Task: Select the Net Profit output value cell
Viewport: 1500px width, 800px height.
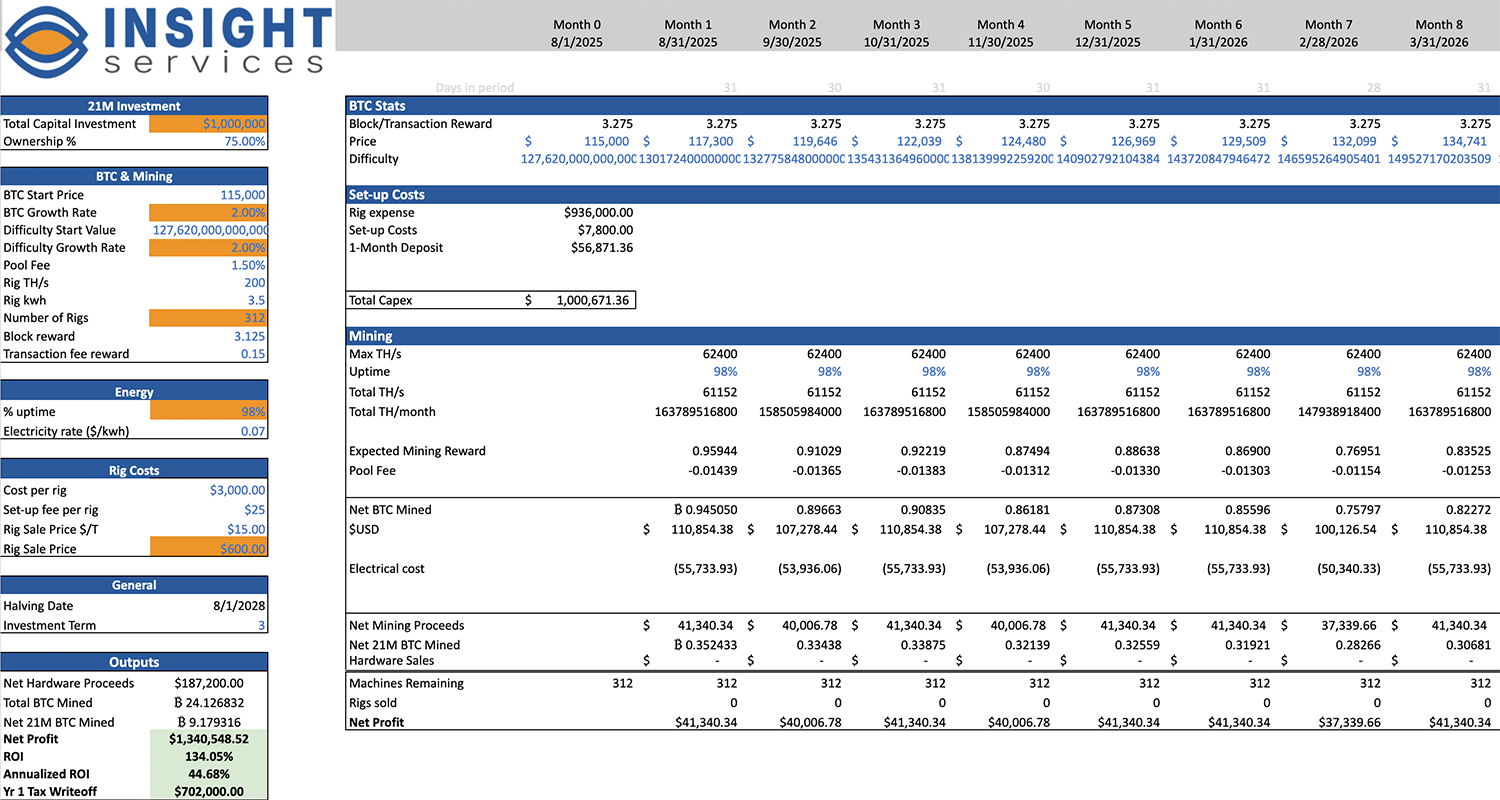Action: (x=208, y=739)
